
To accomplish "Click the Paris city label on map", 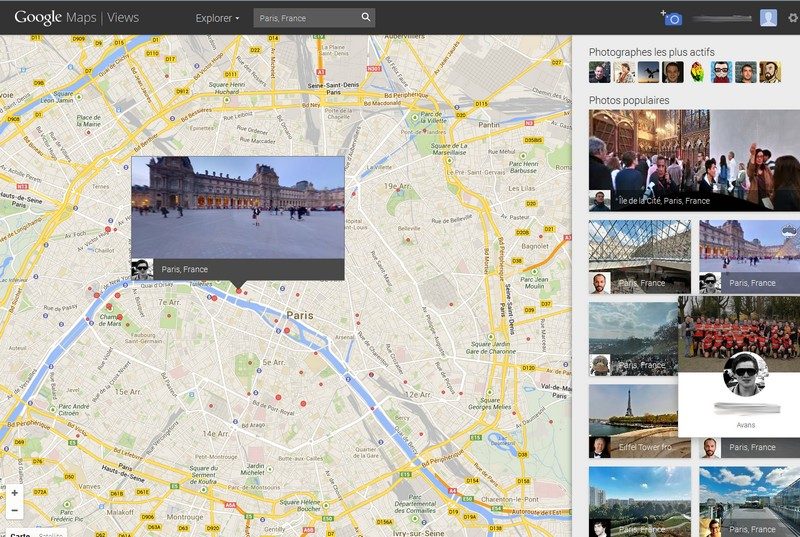I will (x=299, y=315).
